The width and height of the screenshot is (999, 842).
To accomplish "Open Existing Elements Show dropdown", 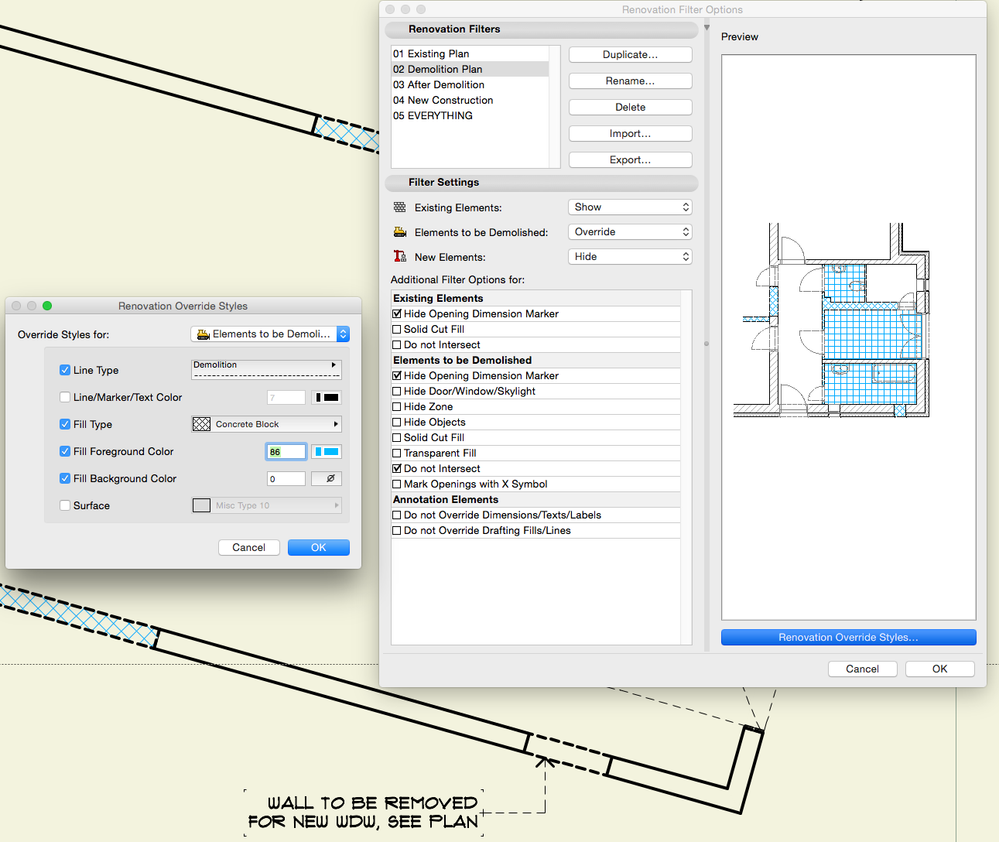I will pyautogui.click(x=630, y=207).
